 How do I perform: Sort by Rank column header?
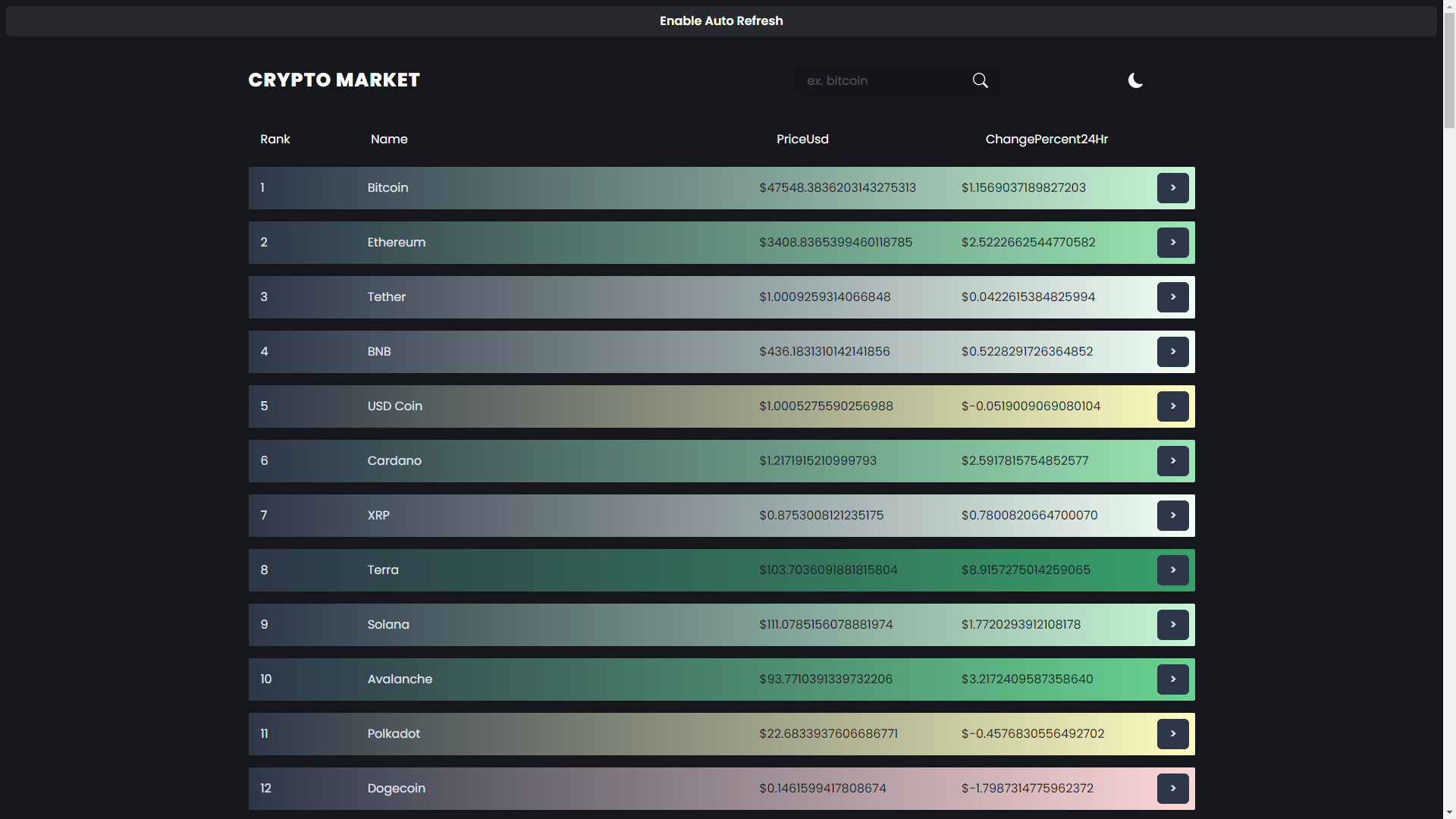point(275,140)
